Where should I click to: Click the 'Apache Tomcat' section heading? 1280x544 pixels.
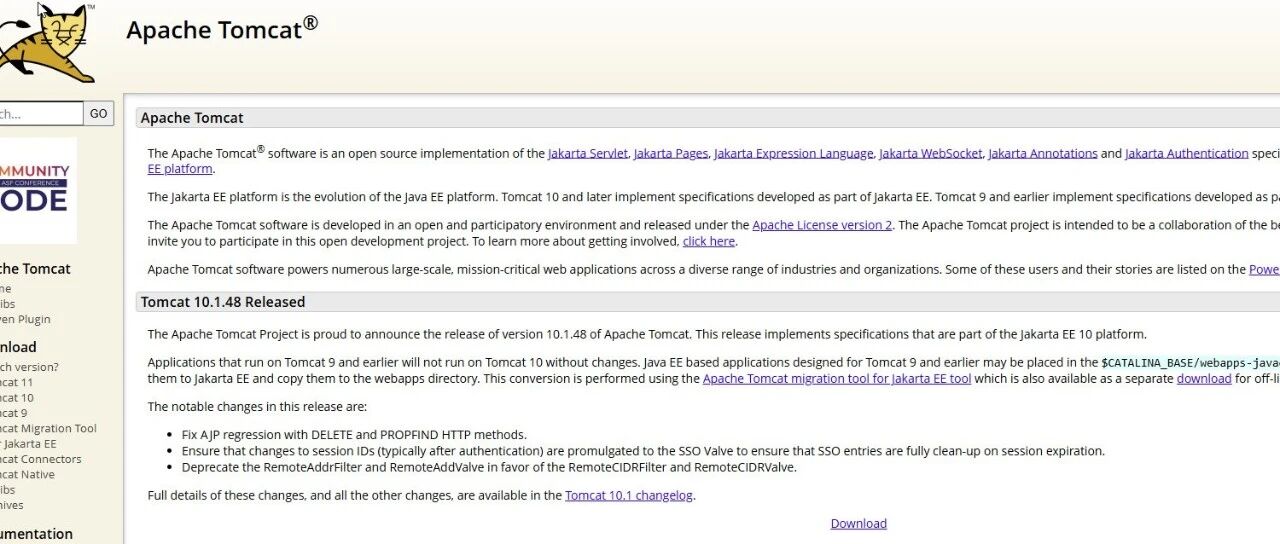point(192,117)
